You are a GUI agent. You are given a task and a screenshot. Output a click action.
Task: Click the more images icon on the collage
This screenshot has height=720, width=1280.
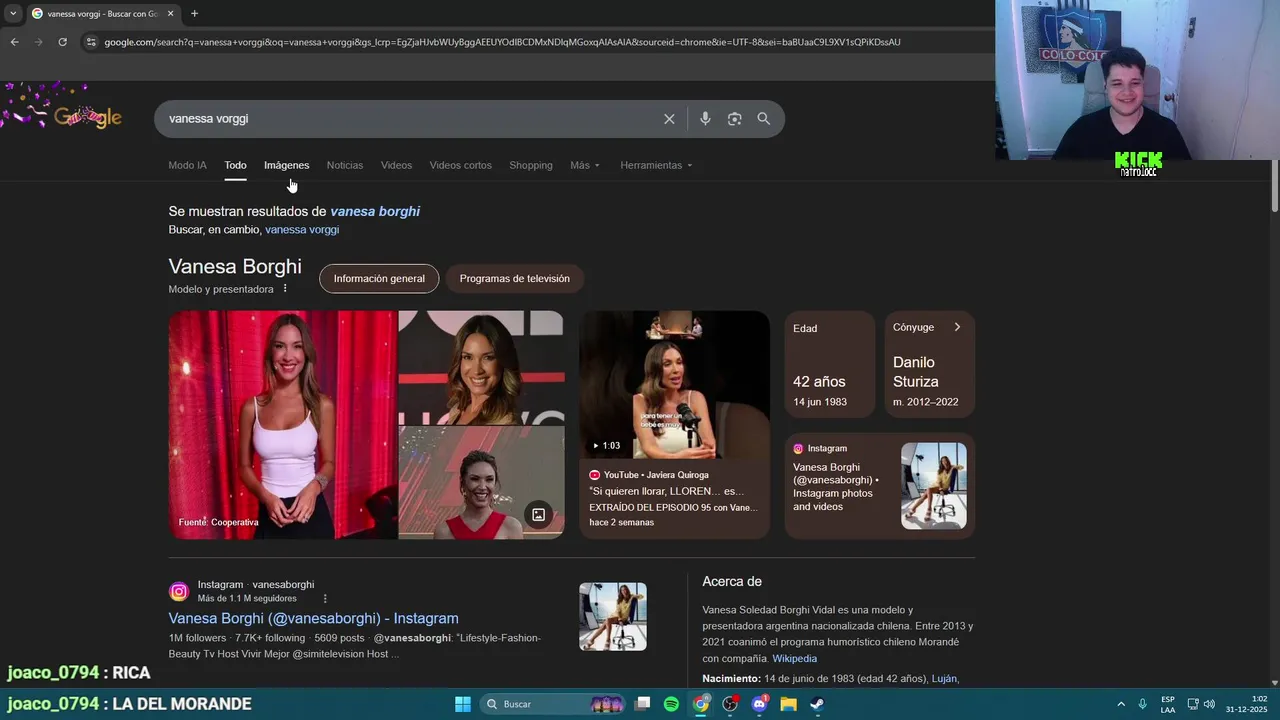click(x=538, y=515)
